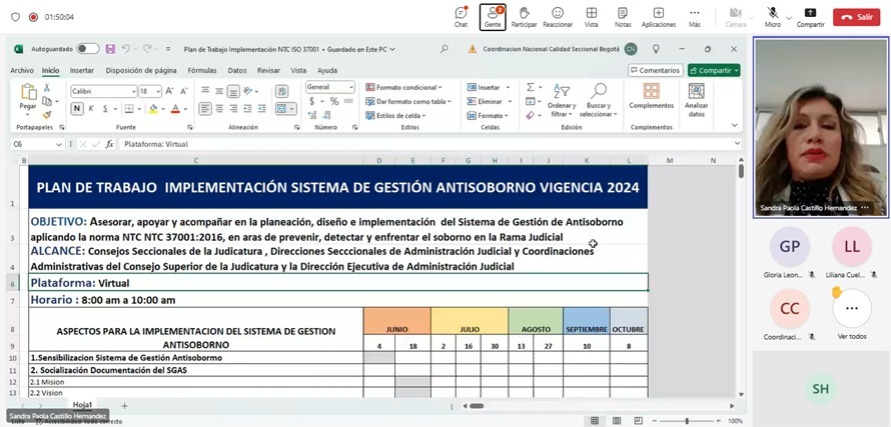Decrease font size with the smaller A
Screen dimensions: 891x427
184,91
